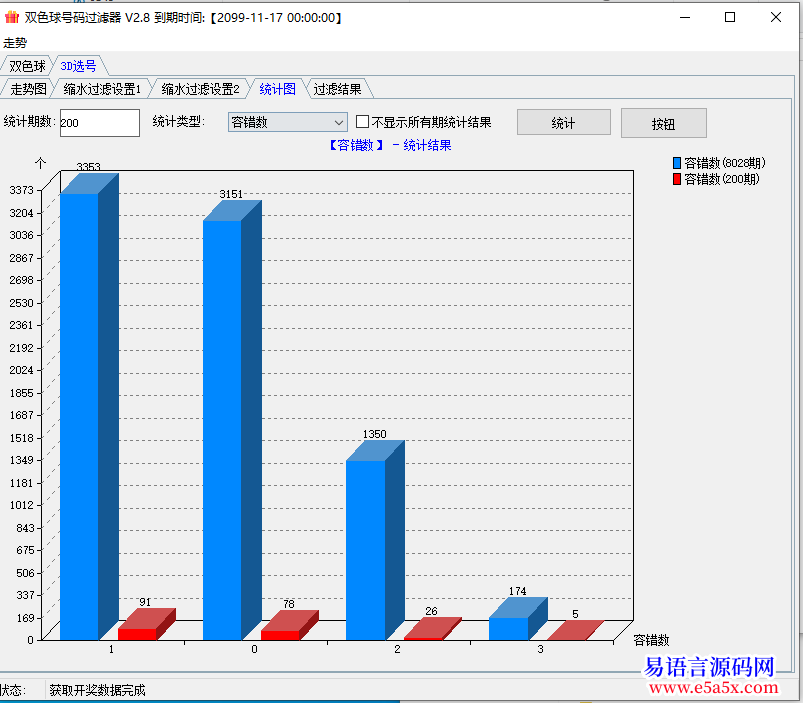
Task: Switch to 缩水过滤设置1 tab
Action: pyautogui.click(x=102, y=89)
